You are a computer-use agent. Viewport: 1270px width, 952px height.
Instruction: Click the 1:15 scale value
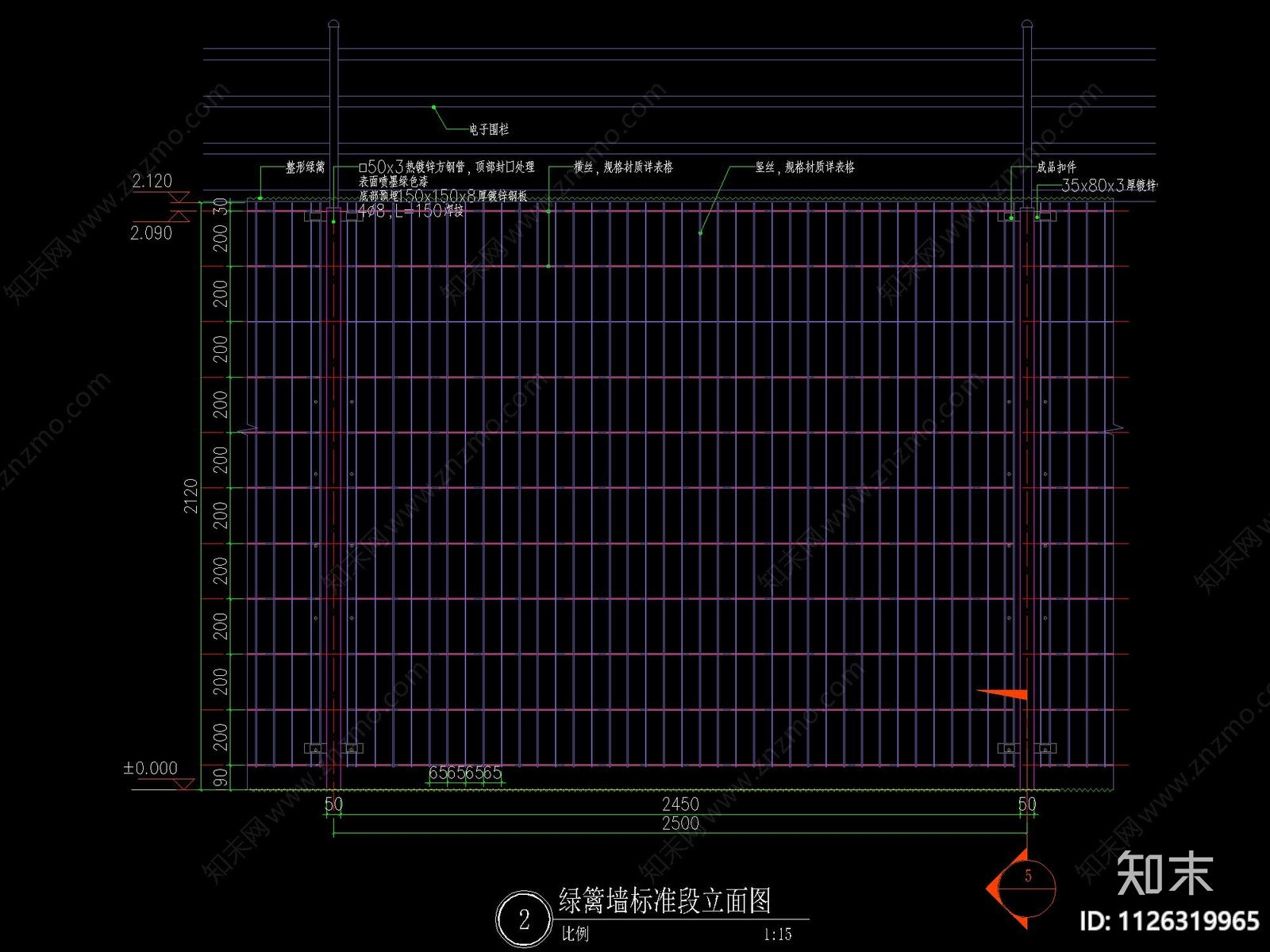pyautogui.click(x=778, y=935)
